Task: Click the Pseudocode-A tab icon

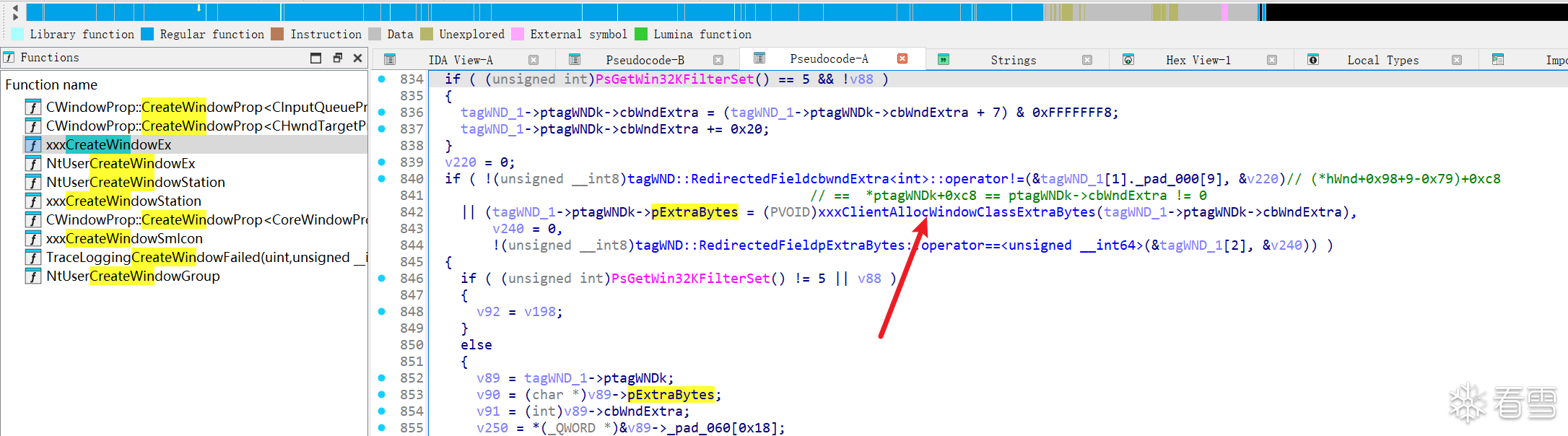Action: pyautogui.click(x=759, y=58)
